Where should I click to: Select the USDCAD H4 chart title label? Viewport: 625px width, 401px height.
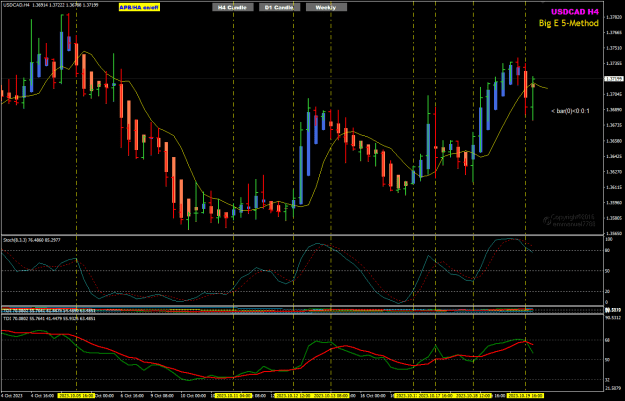(x=574, y=12)
